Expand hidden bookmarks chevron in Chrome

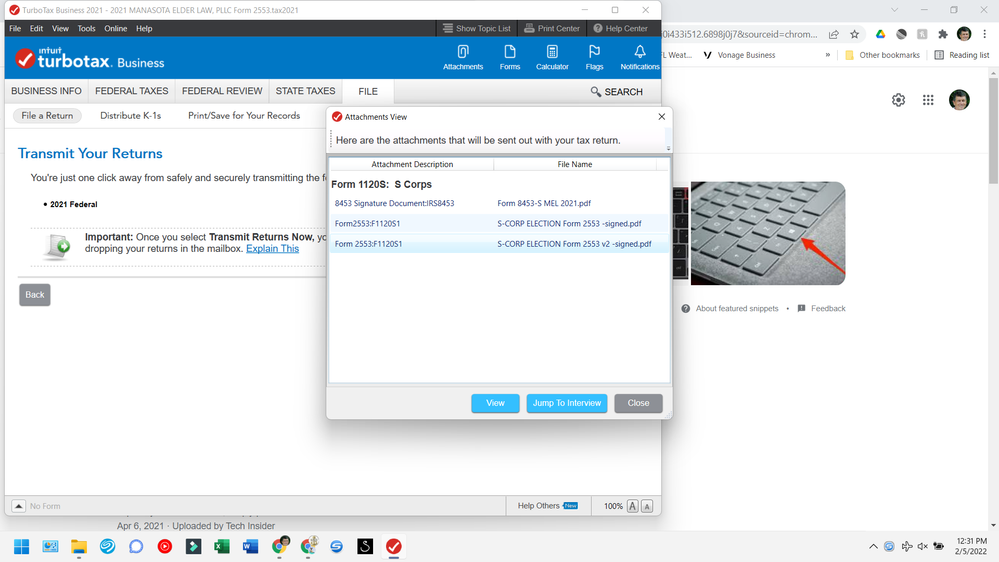click(x=828, y=55)
